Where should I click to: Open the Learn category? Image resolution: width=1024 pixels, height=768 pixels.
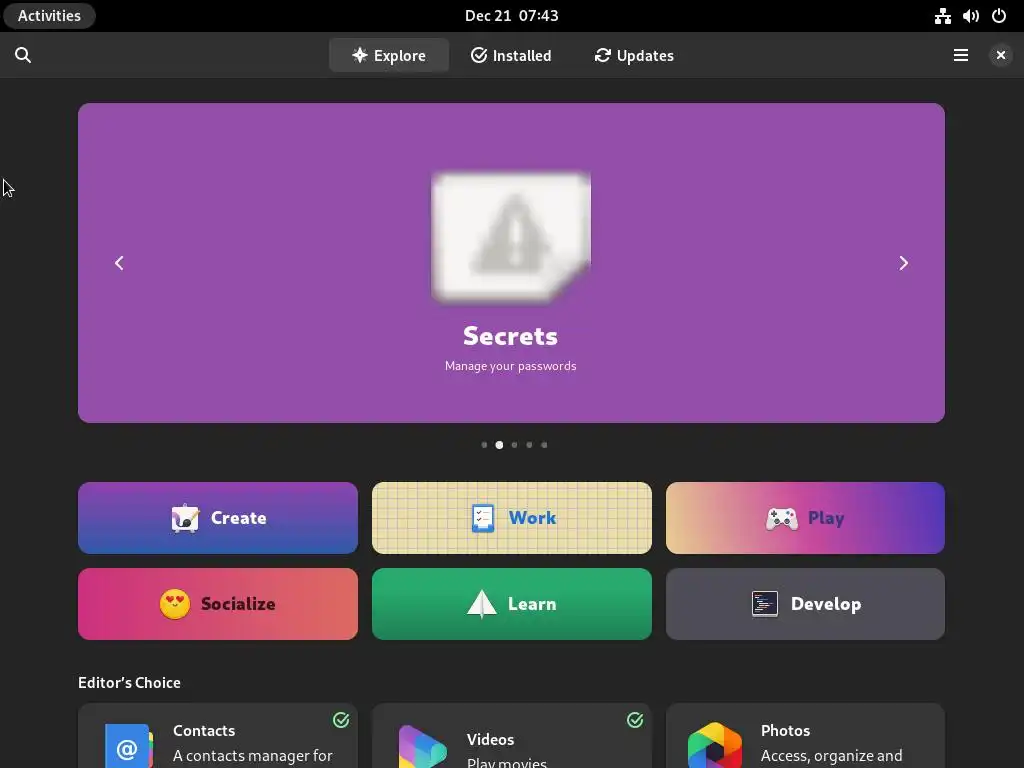(511, 604)
